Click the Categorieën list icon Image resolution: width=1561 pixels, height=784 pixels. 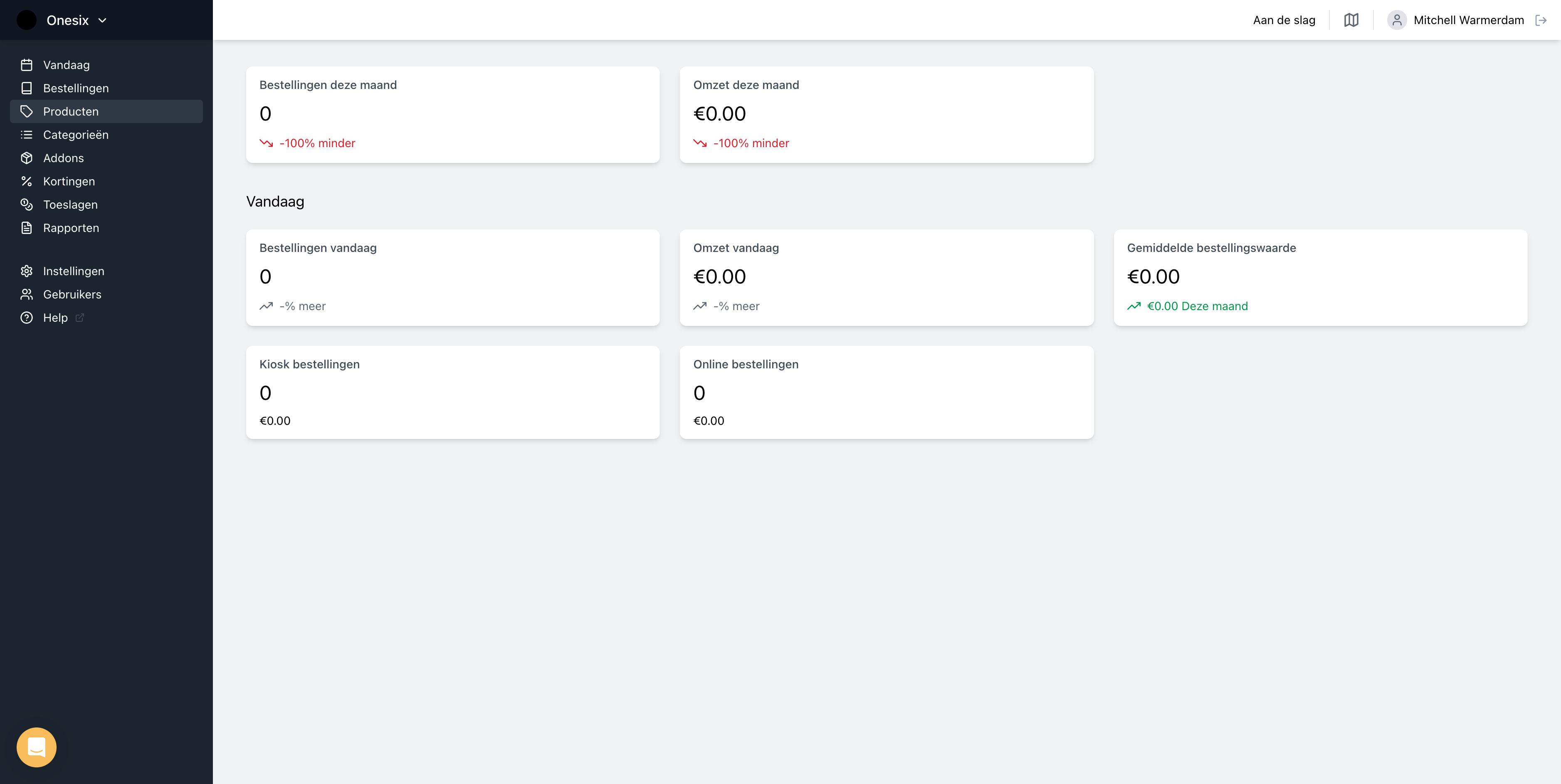coord(27,135)
